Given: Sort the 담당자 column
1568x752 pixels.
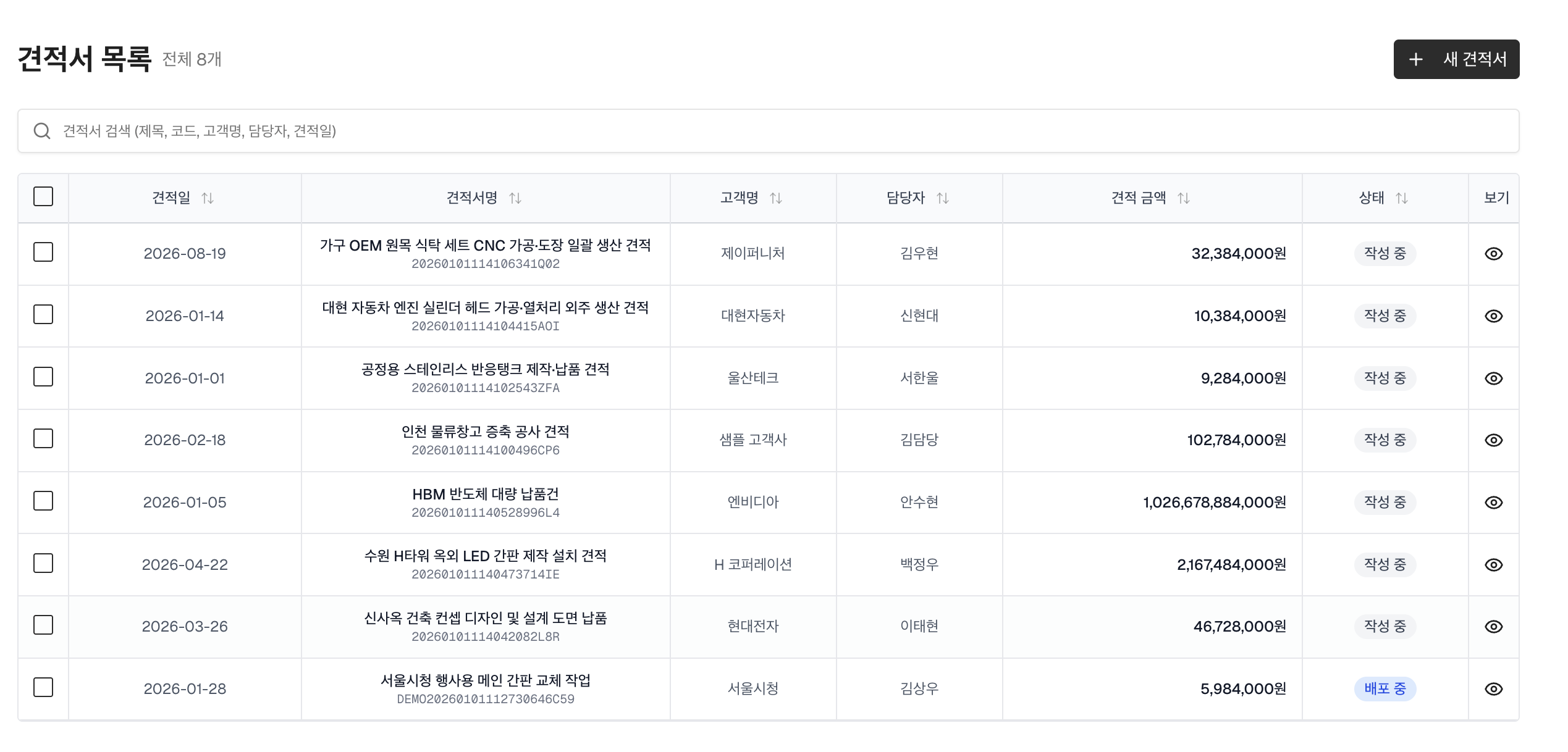Looking at the screenshot, I should (942, 198).
